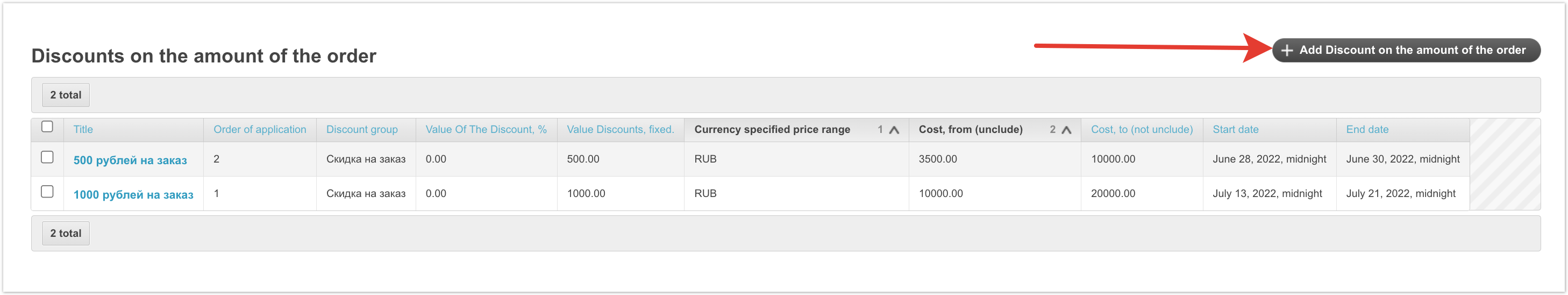This screenshot has width=1568, height=295.
Task: Toggle the select-all checkbox in table header
Action: 47,127
